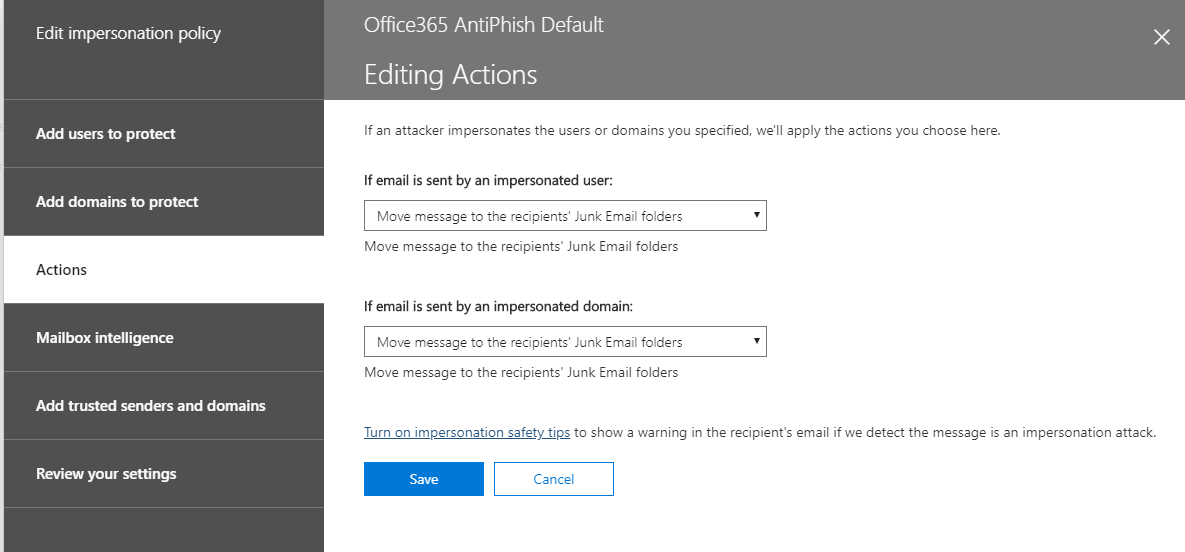Click Turn on impersonation safety tips link
This screenshot has width=1185, height=552.
click(467, 433)
